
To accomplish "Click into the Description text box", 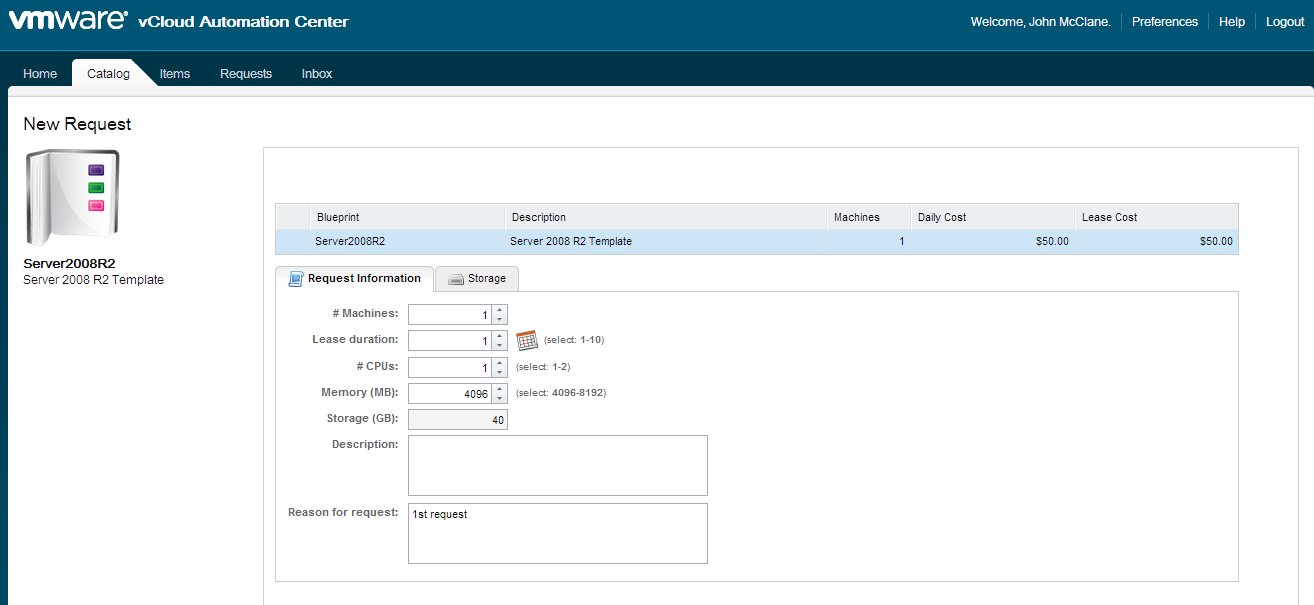I will pyautogui.click(x=557, y=465).
